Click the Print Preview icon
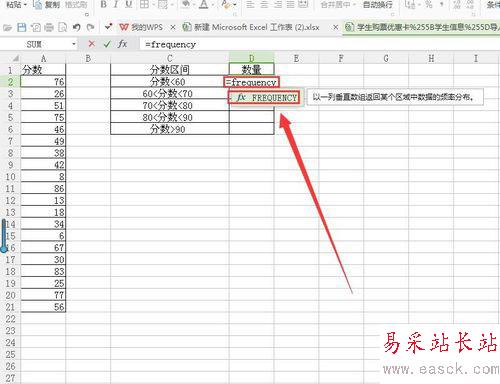Viewport: 500px width, 384px height. [x=62, y=27]
